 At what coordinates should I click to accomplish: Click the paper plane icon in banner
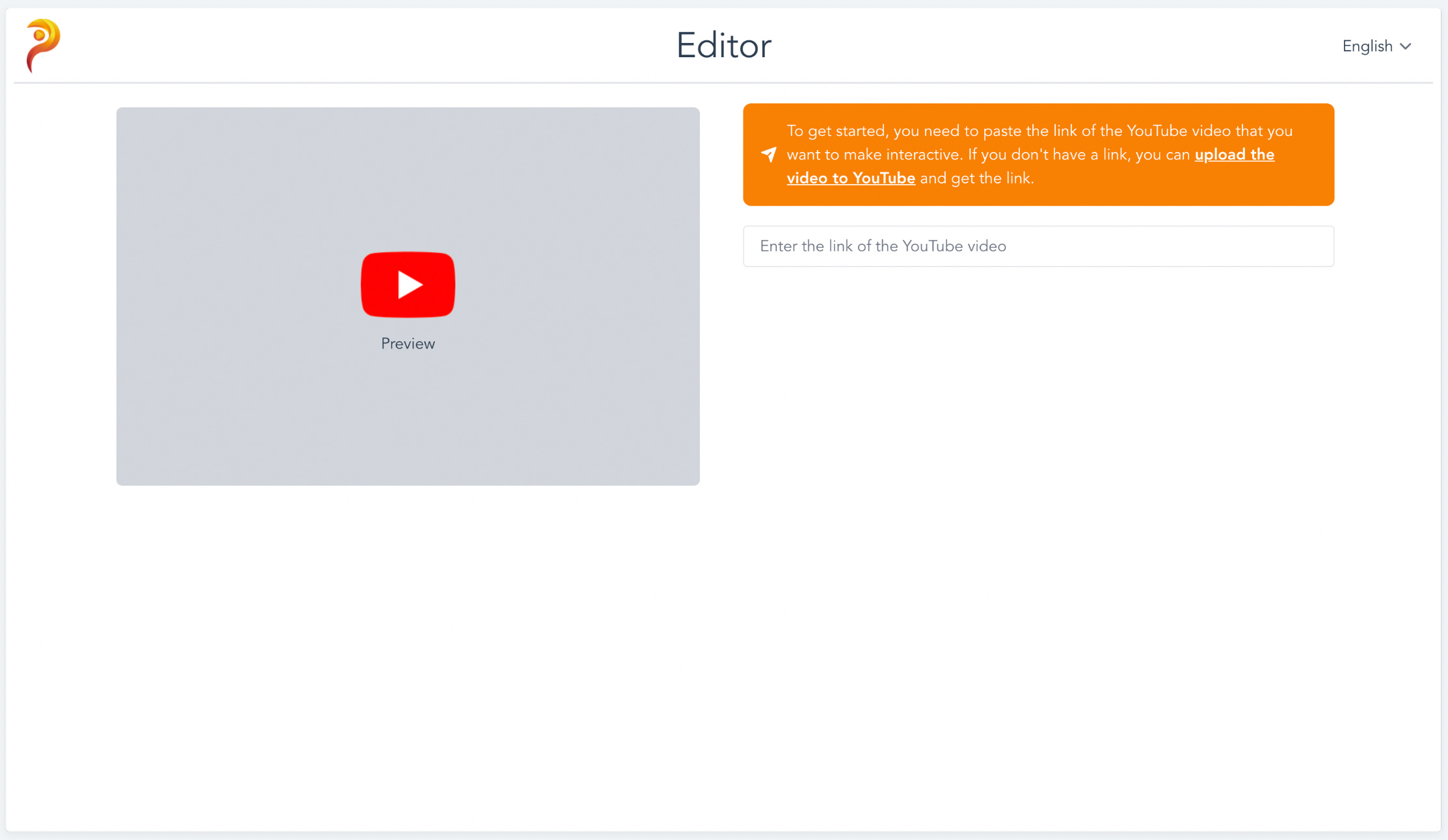click(x=769, y=155)
